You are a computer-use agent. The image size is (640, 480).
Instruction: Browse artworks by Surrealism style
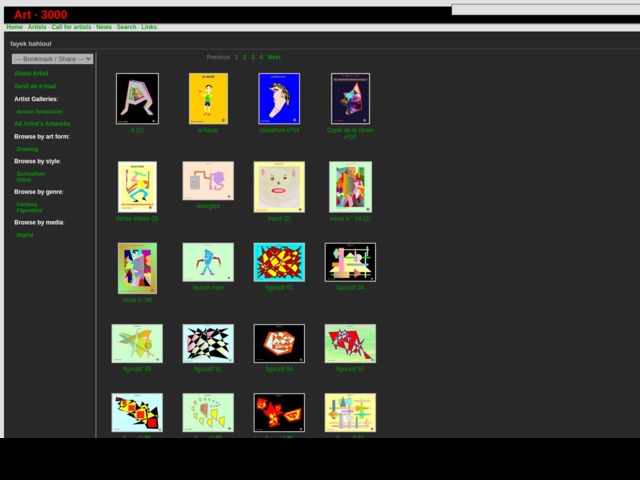click(x=31, y=173)
